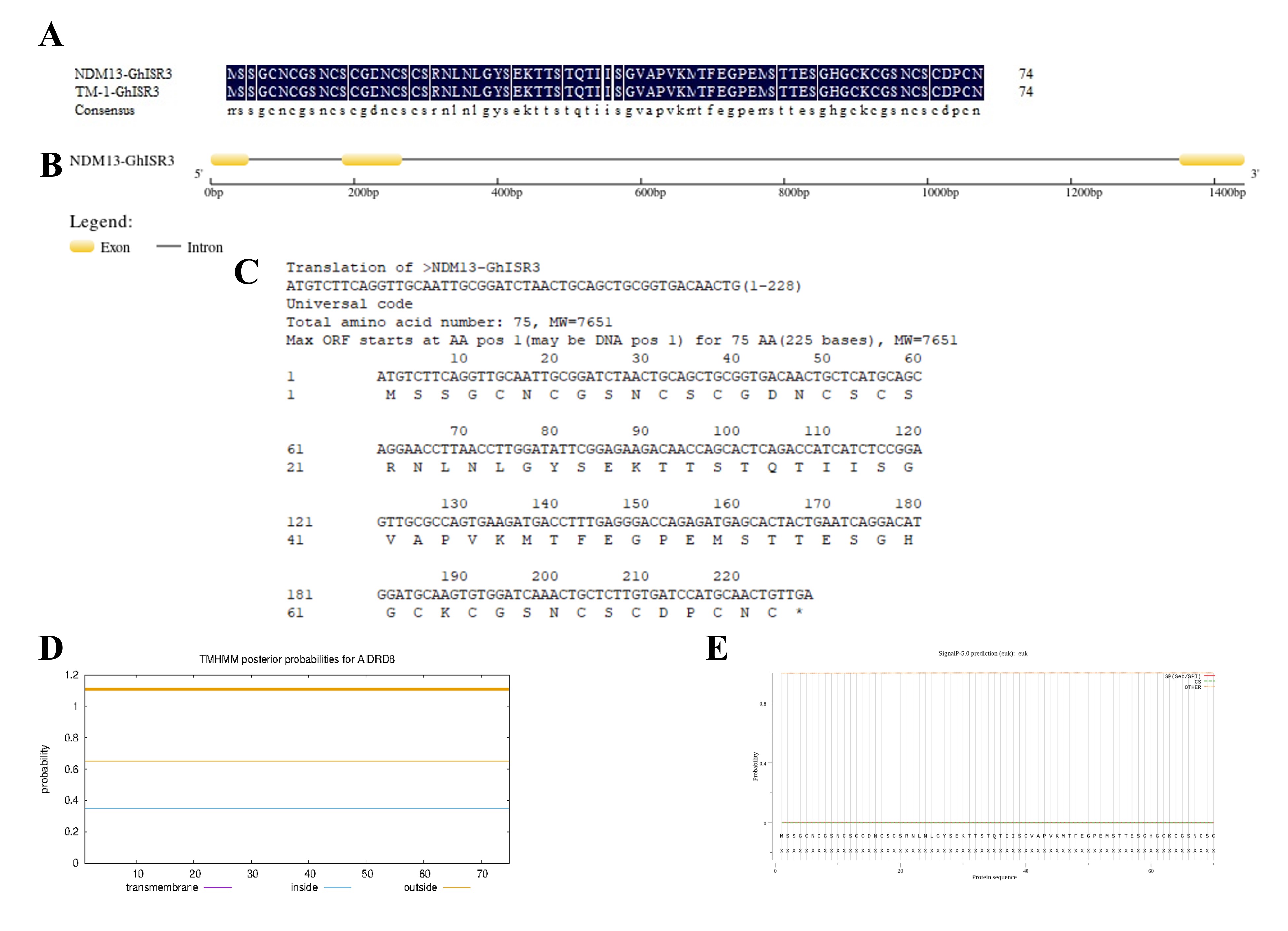Click the gray Intron legend line
The width and height of the screenshot is (1288, 931).
pyautogui.click(x=168, y=246)
